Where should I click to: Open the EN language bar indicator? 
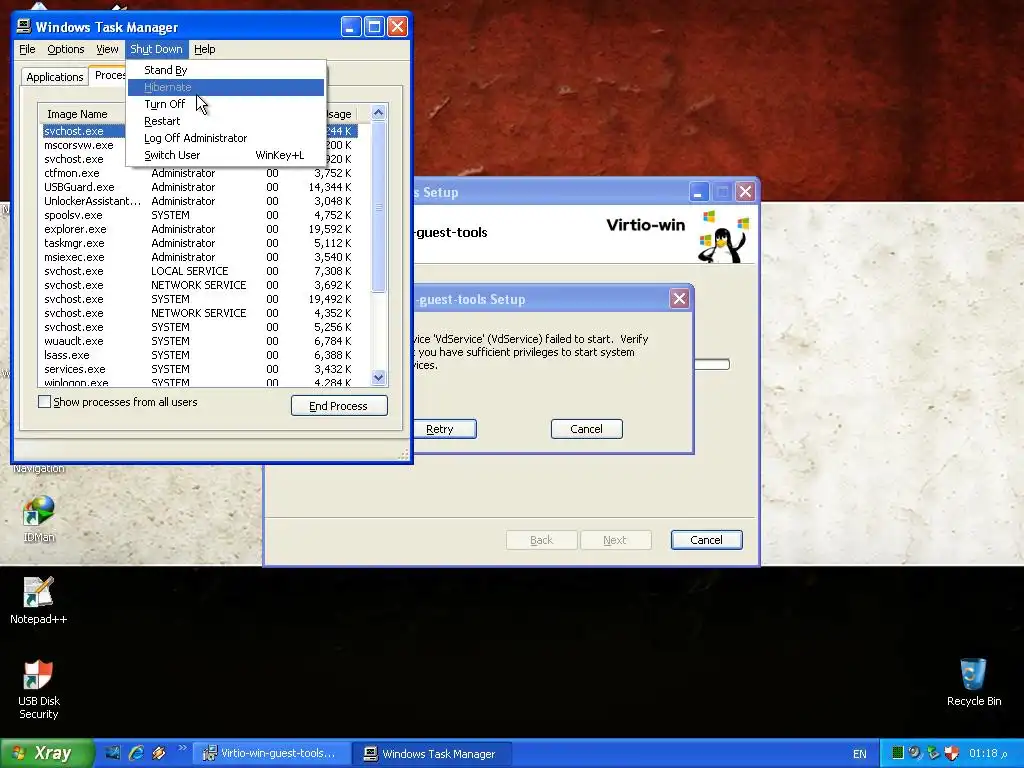859,754
